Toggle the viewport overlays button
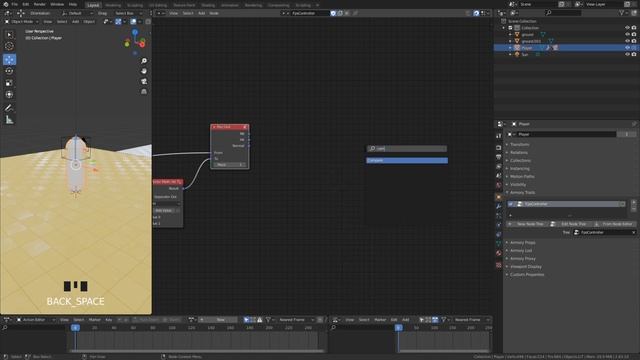This screenshot has width=640, height=360. point(133,22)
